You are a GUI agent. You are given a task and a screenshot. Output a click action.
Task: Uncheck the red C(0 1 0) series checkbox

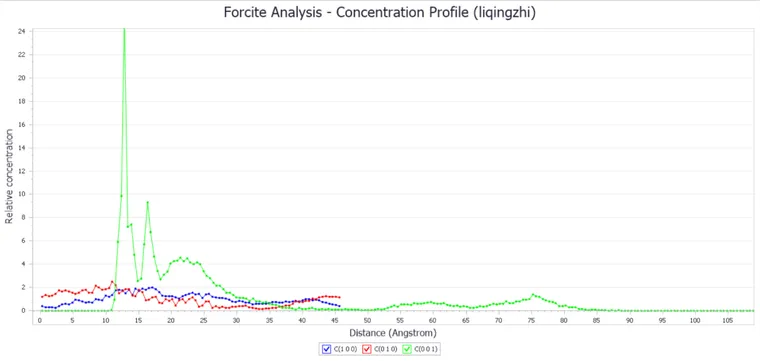pyautogui.click(x=367, y=348)
